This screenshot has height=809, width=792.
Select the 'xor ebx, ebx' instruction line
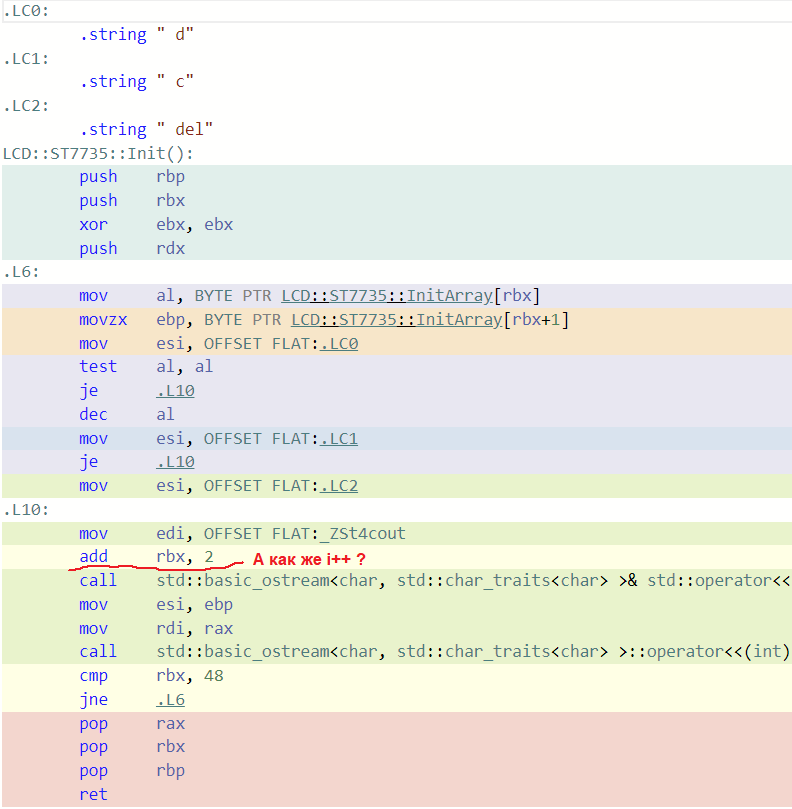point(155,225)
